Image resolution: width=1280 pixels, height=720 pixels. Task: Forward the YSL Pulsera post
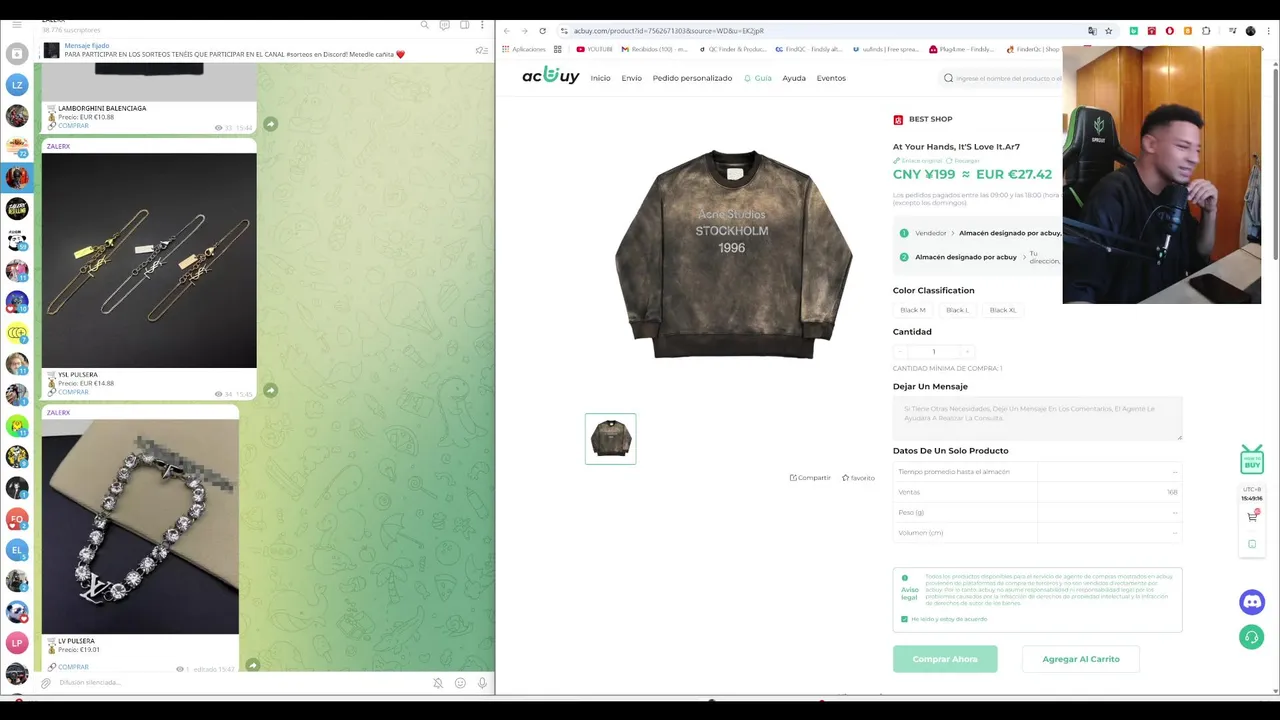[x=271, y=390]
